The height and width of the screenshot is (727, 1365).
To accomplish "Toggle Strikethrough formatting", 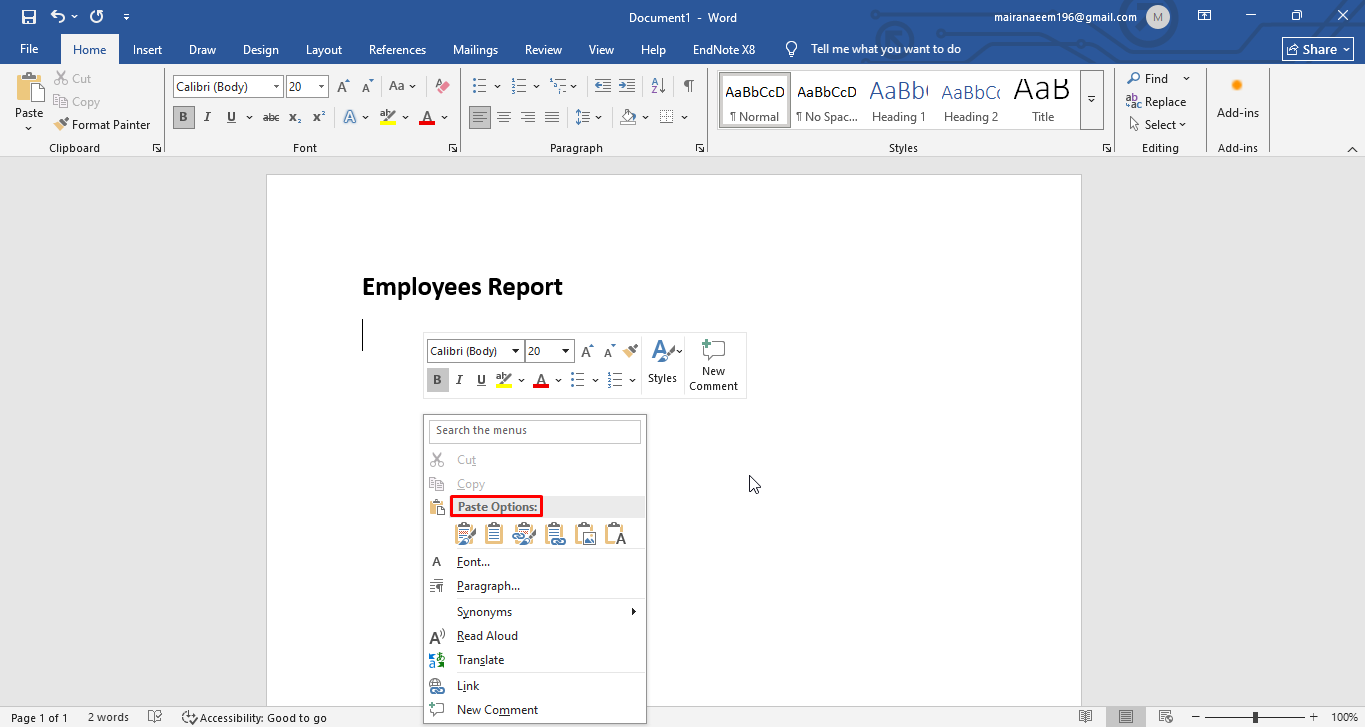I will 271,117.
